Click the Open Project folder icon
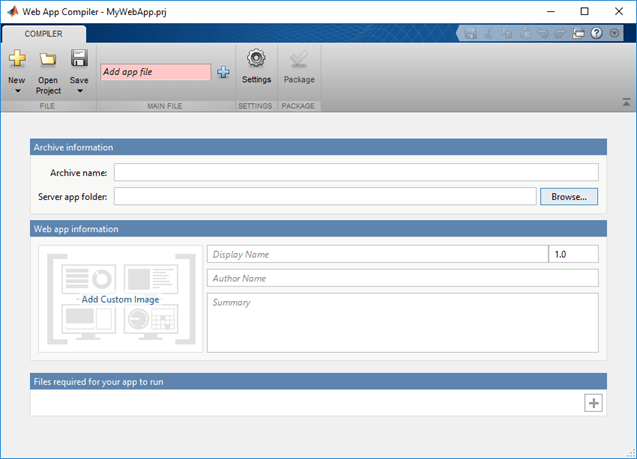The width and height of the screenshot is (637, 459). tap(48, 59)
